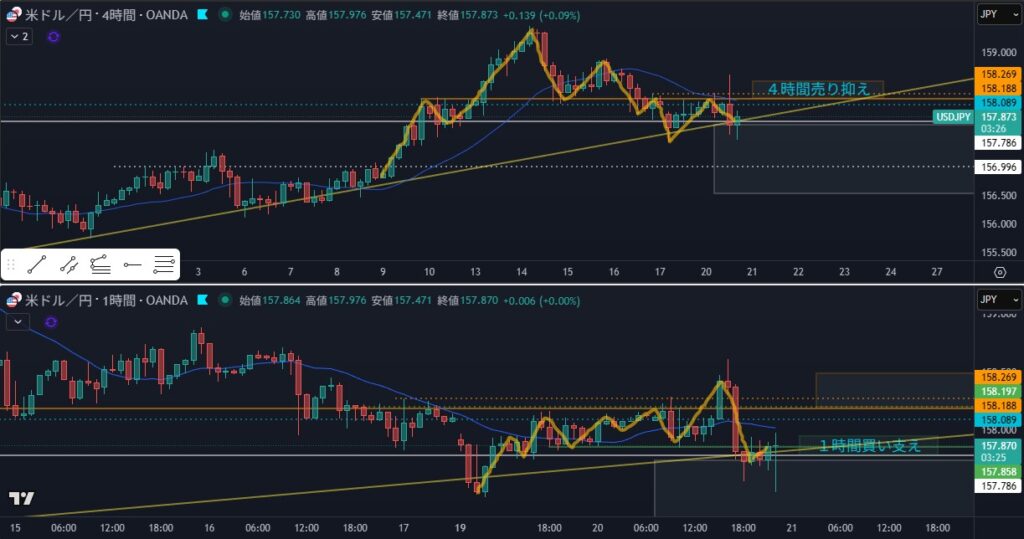Select the trend line drawing tool
This screenshot has height=539, width=1024.
pos(36,265)
